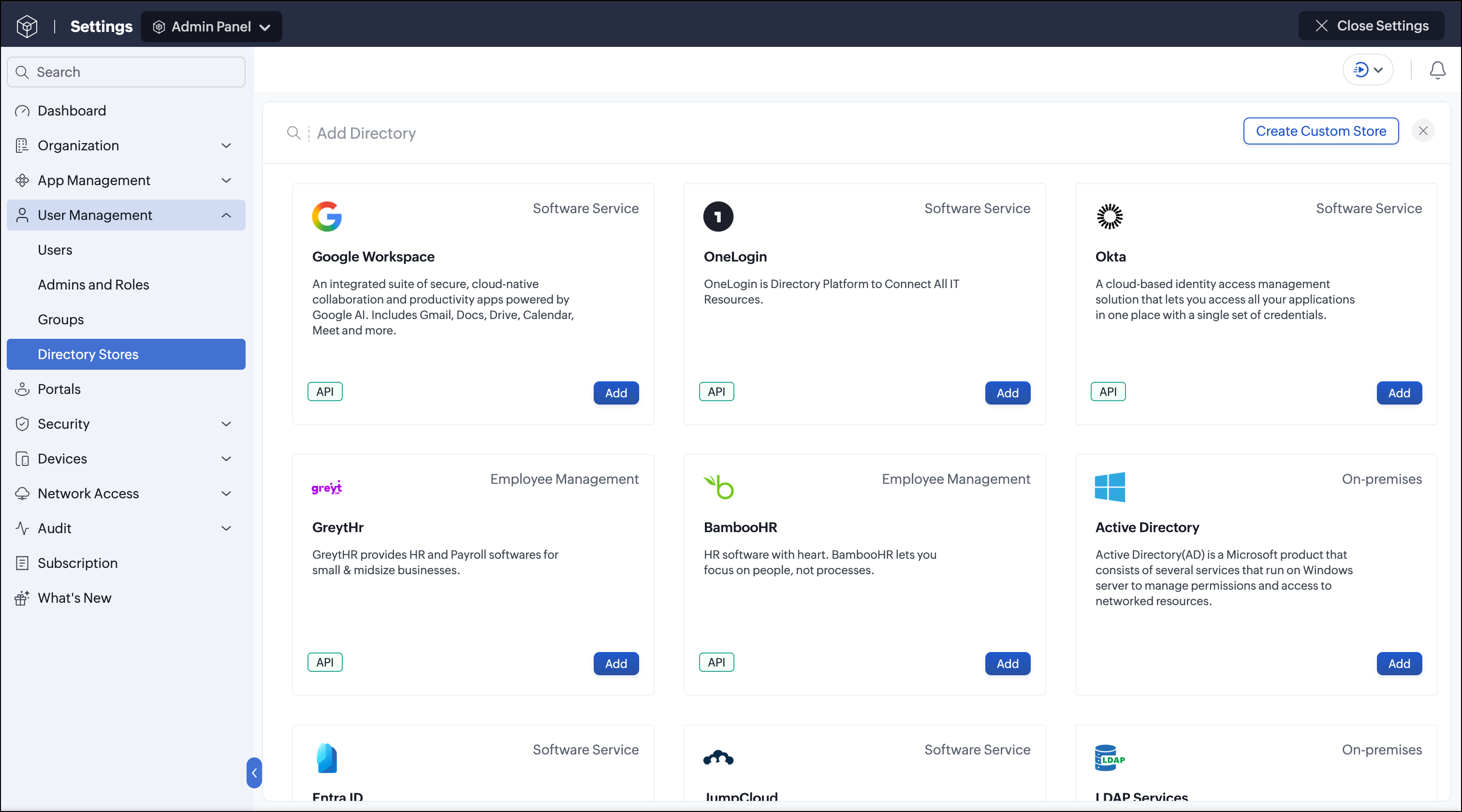Screen dimensions: 1462x812
Task: Click the API tag on OneLogin
Action: (716, 392)
